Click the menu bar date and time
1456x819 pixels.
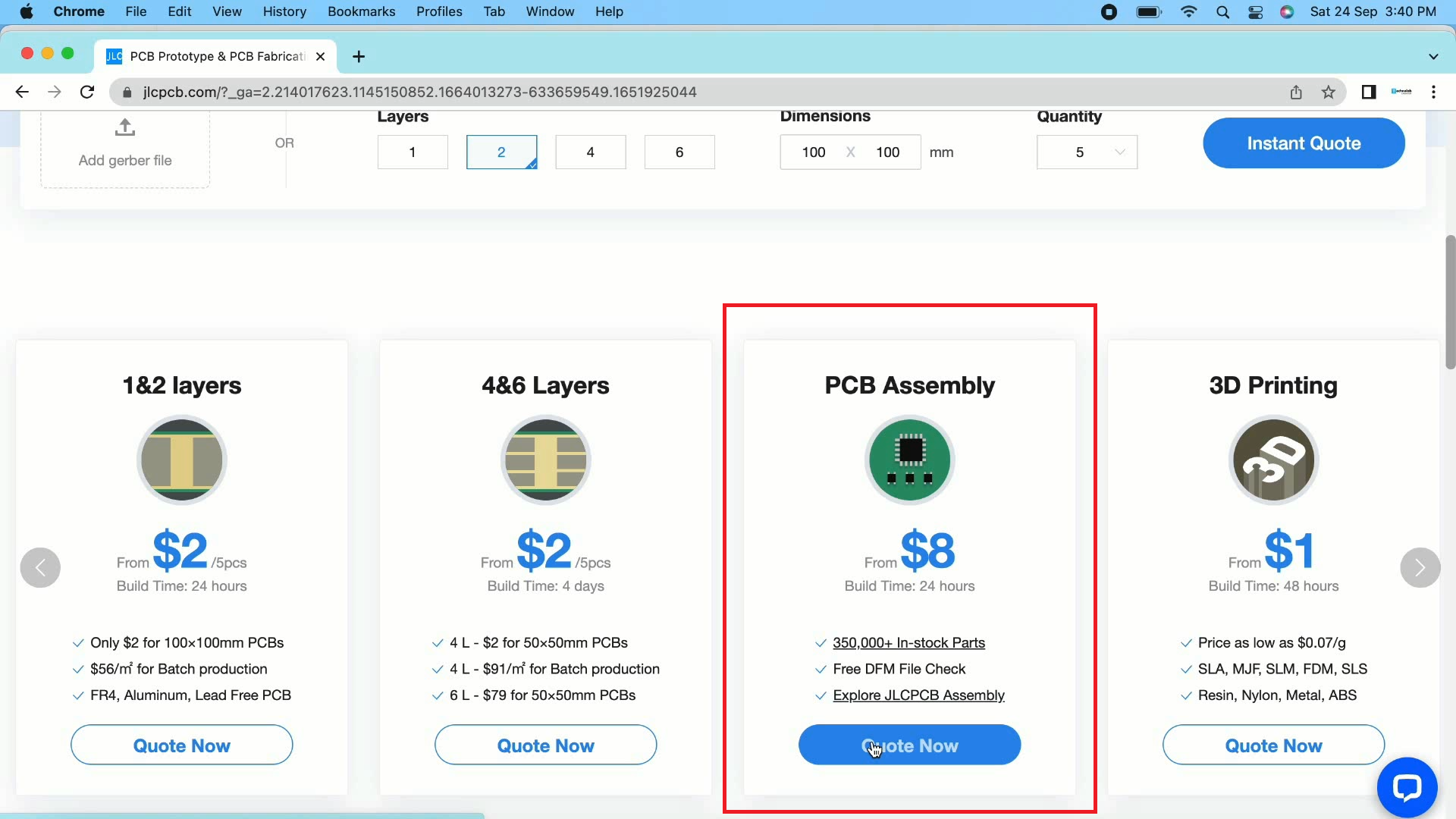pos(1373,11)
